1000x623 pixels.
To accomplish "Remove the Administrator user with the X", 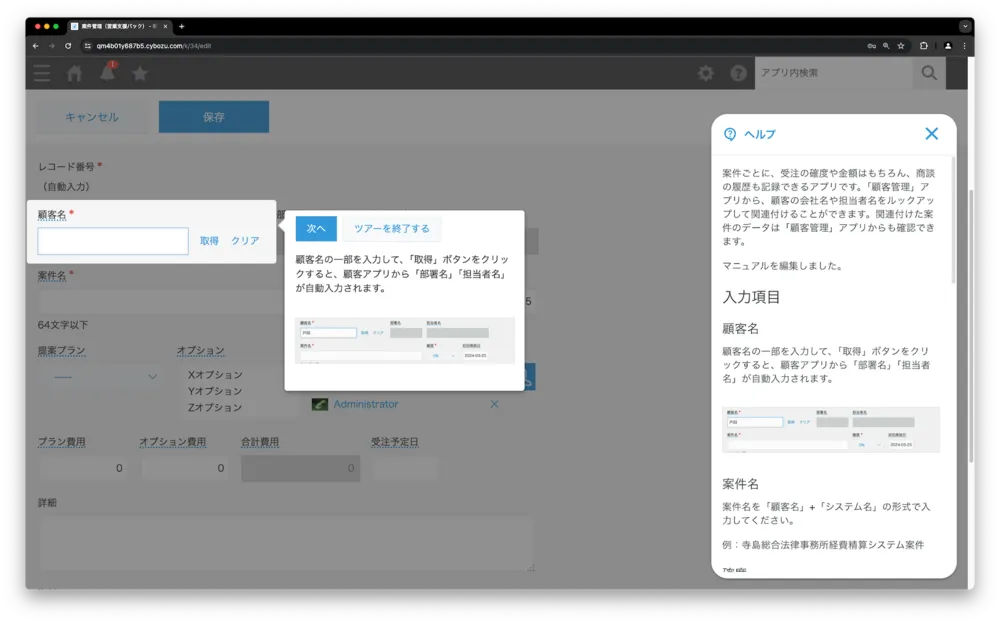I will [x=494, y=404].
